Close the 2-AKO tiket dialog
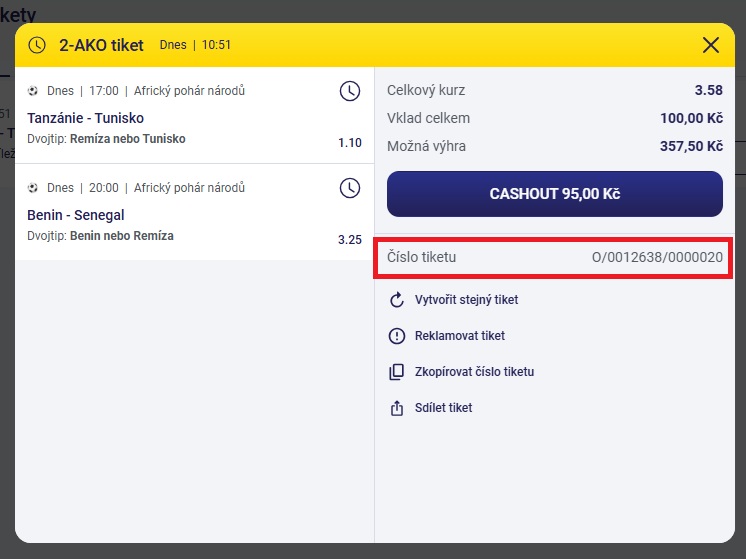This screenshot has height=559, width=746. point(711,45)
